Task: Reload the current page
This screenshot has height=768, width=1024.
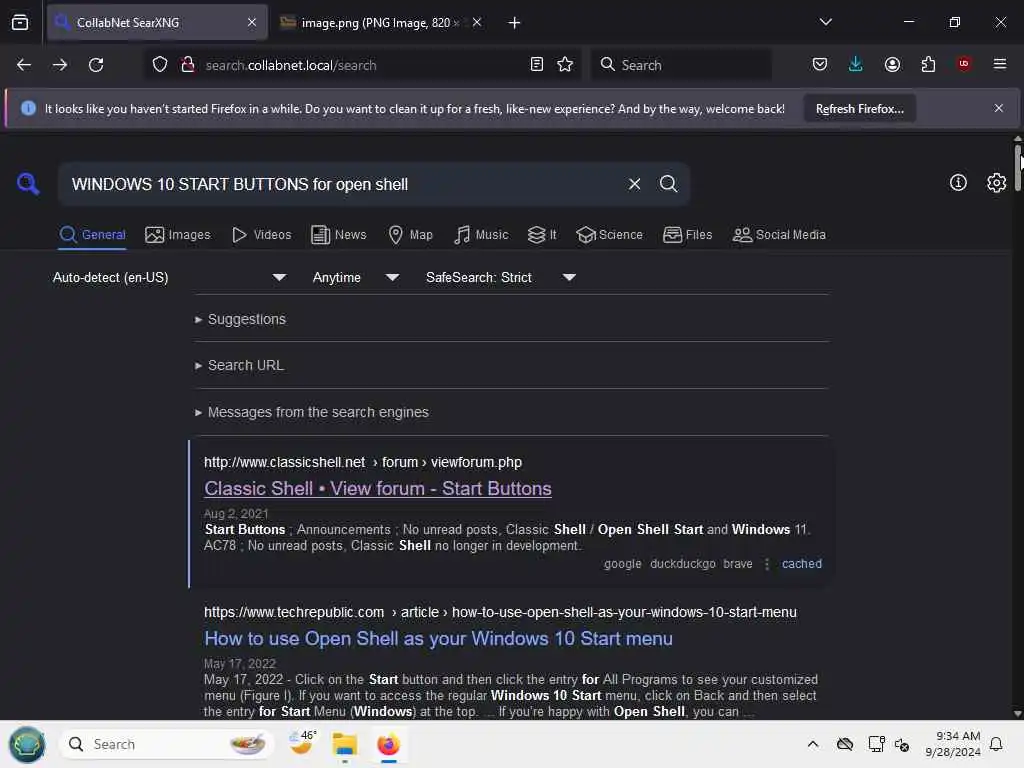Action: click(x=96, y=65)
